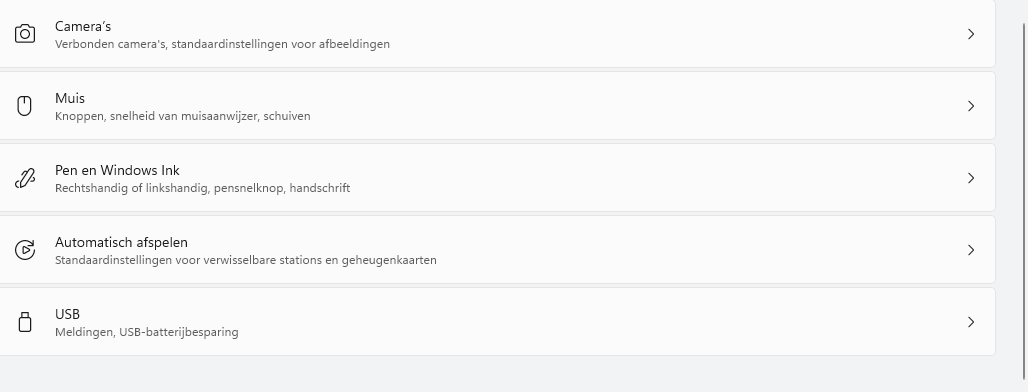The width and height of the screenshot is (1028, 392).
Task: Open the chevron on Pen en Windows Ink row
Action: (971, 178)
